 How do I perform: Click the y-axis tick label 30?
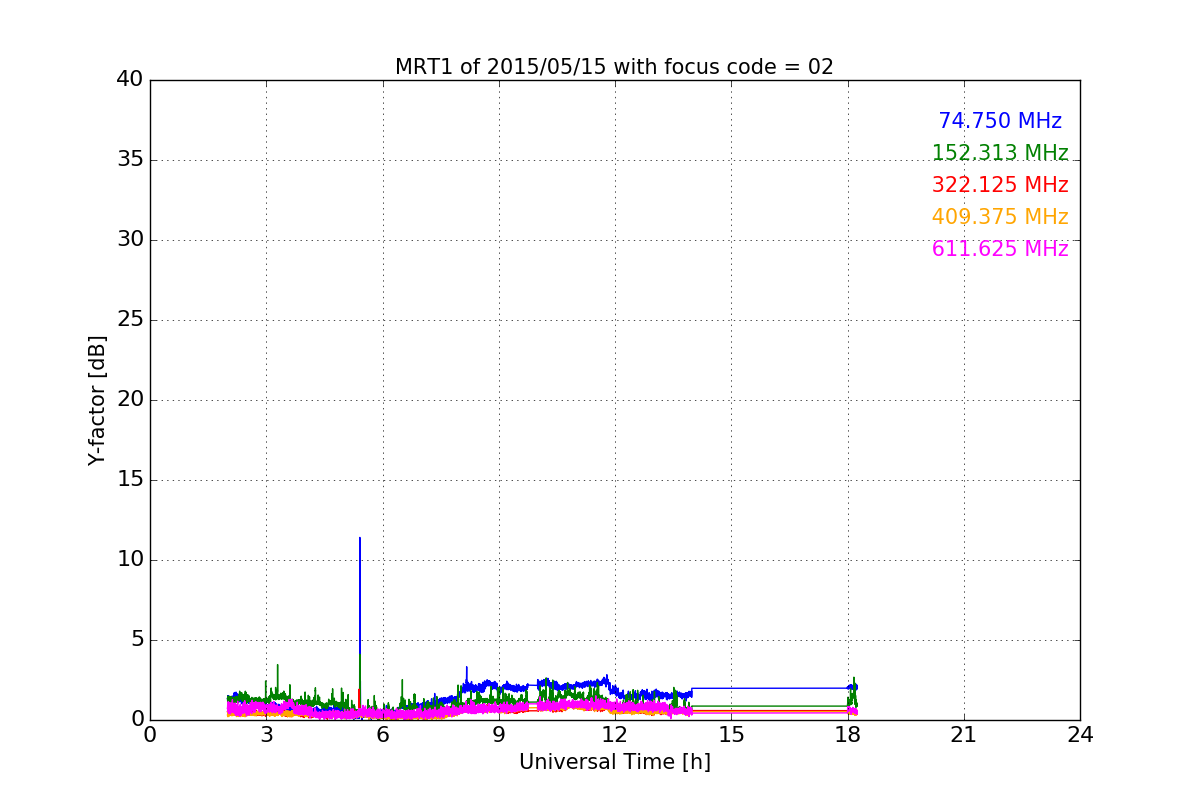[129, 240]
